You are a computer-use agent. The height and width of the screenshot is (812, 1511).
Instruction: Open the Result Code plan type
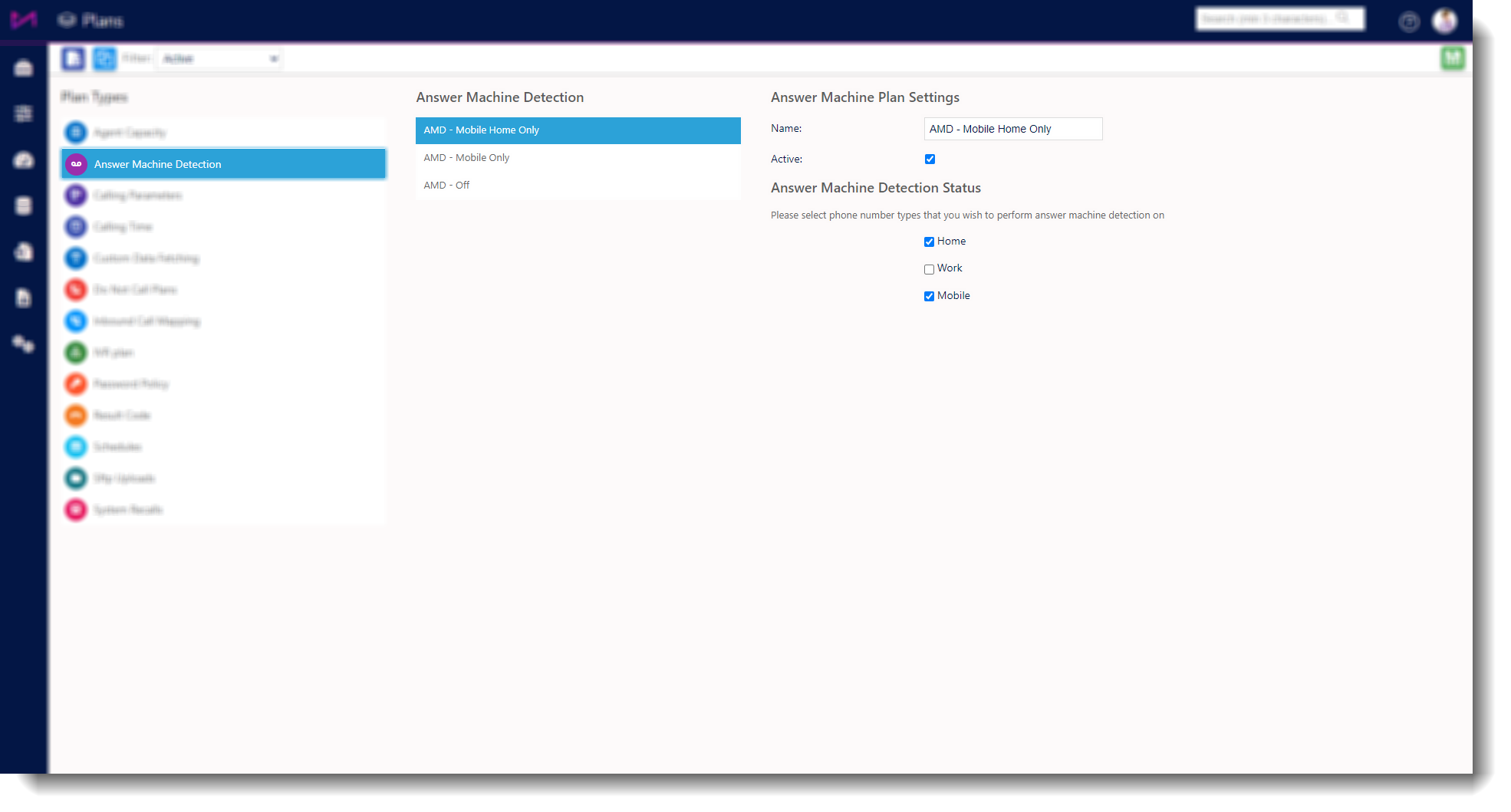tap(223, 416)
